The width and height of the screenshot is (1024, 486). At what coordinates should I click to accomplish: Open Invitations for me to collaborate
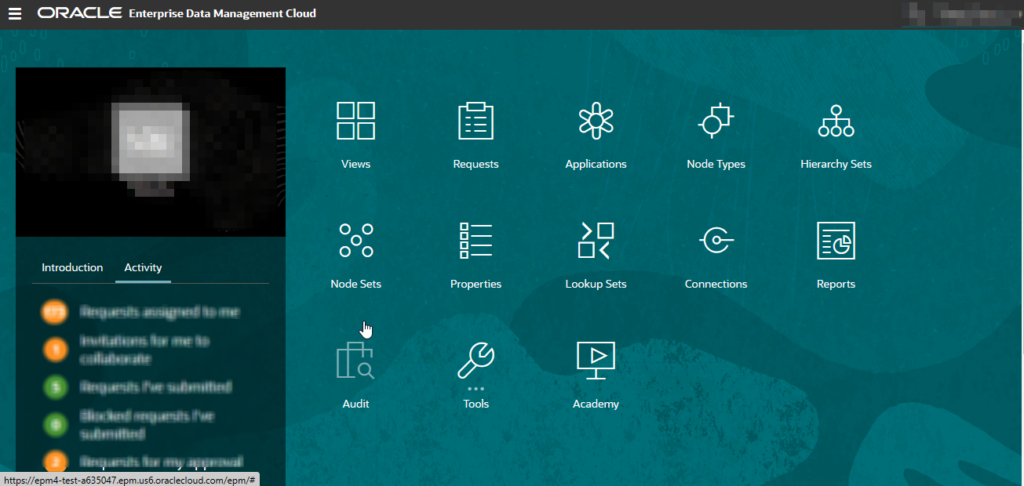[144, 350]
